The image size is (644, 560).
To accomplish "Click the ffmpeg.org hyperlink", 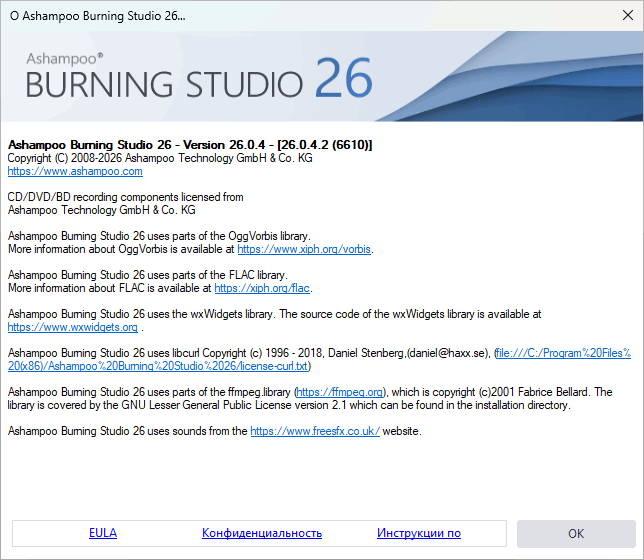I will 340,392.
